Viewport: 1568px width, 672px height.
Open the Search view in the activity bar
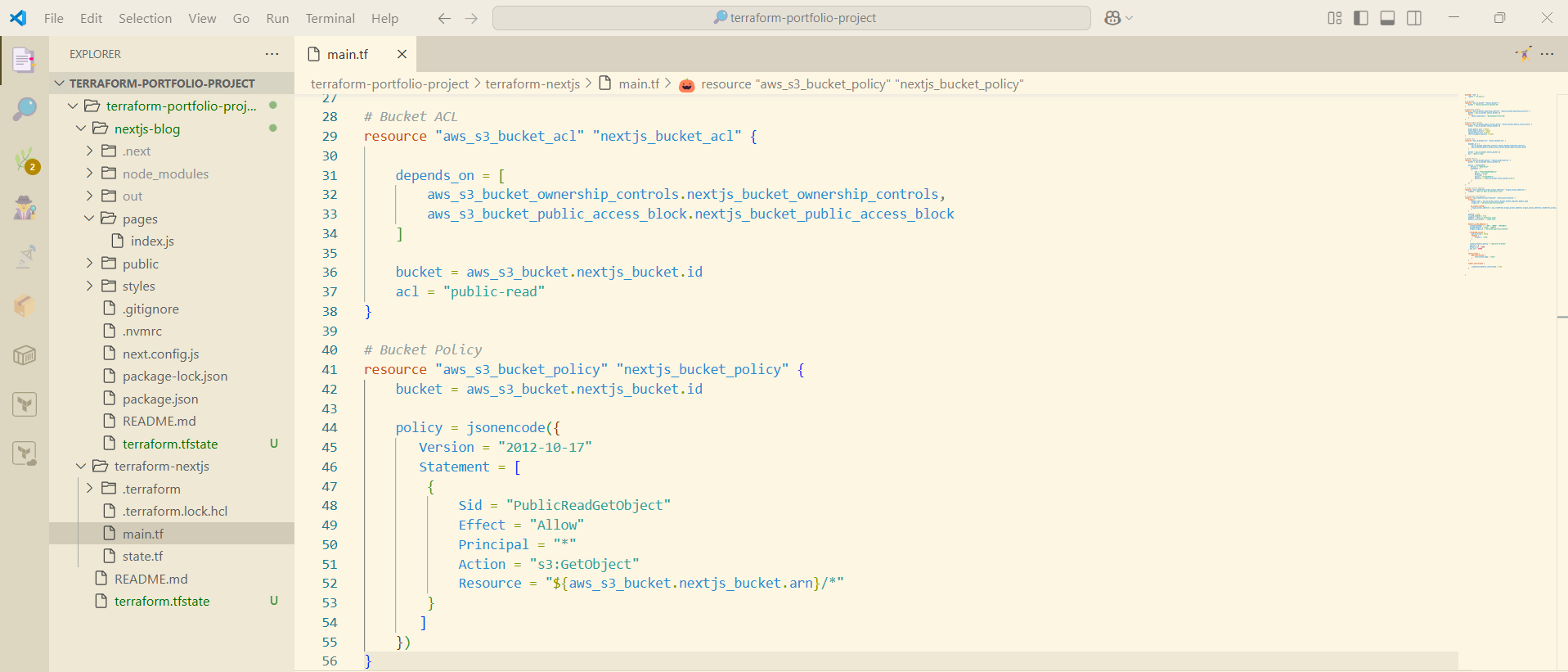25,109
